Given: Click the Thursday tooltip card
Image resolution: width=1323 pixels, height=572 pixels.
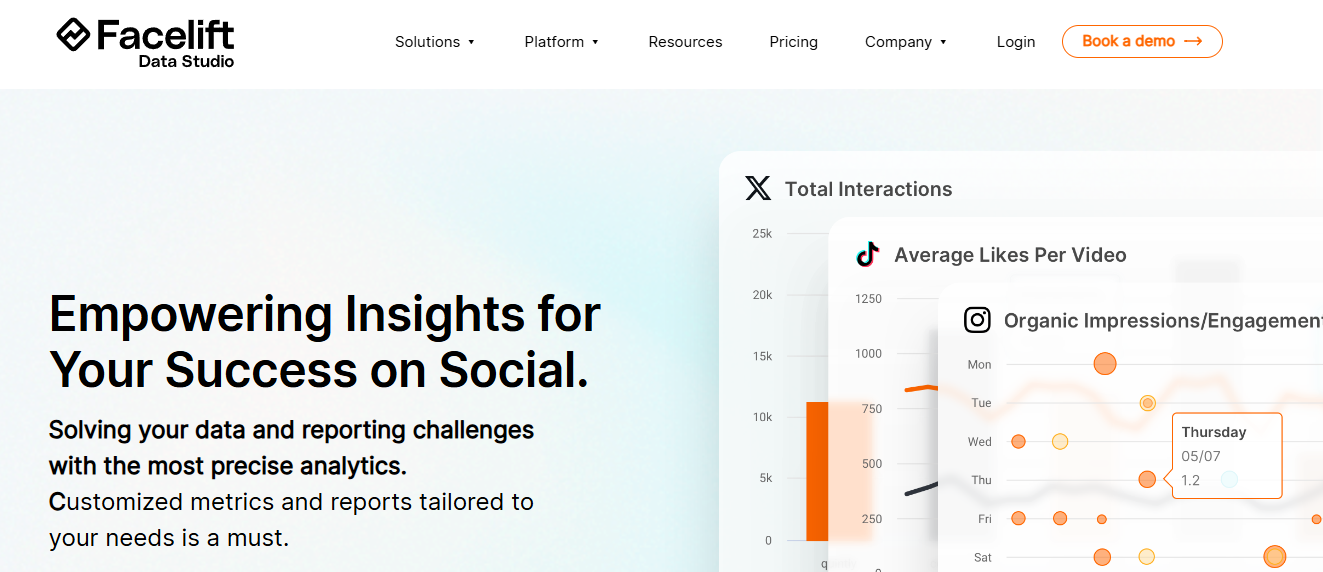Looking at the screenshot, I should (x=1227, y=455).
